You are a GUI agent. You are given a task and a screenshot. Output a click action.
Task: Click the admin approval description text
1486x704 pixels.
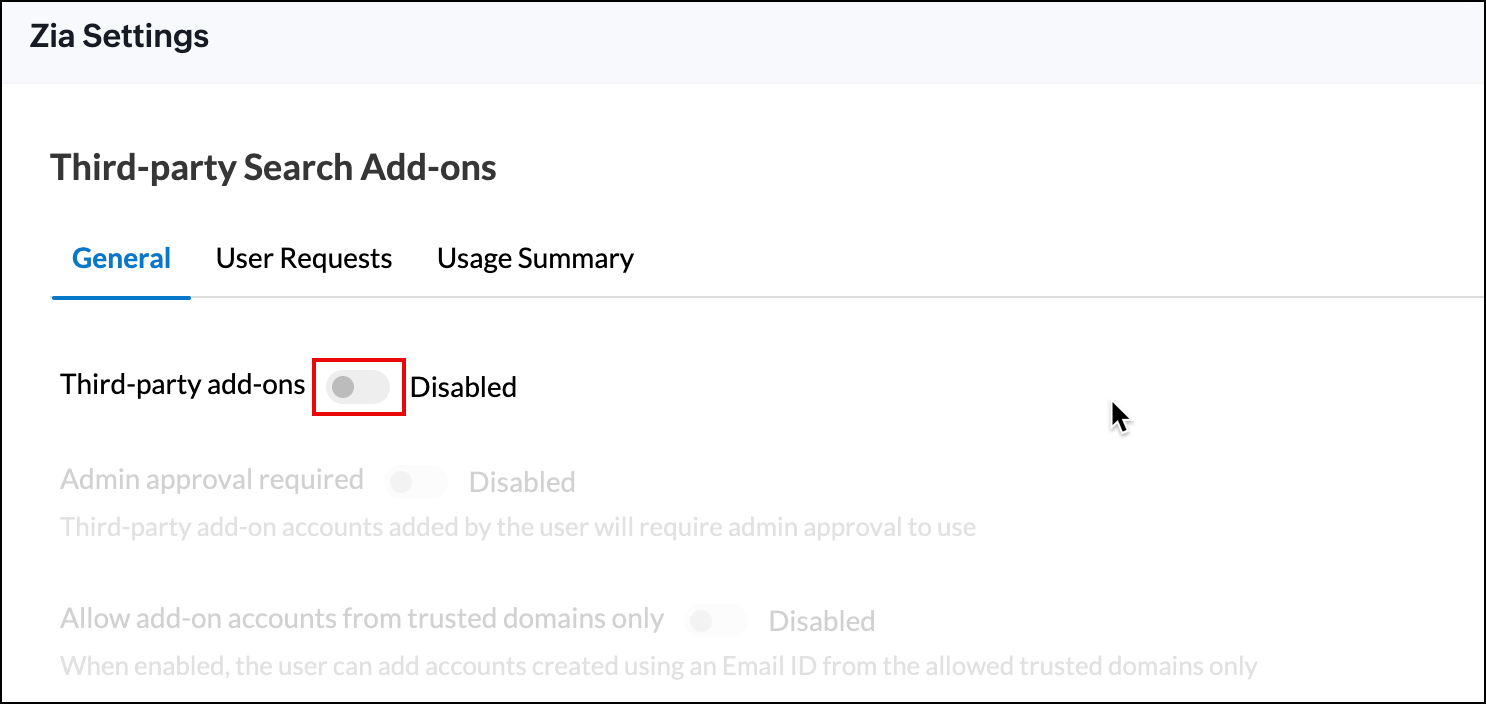[x=517, y=527]
